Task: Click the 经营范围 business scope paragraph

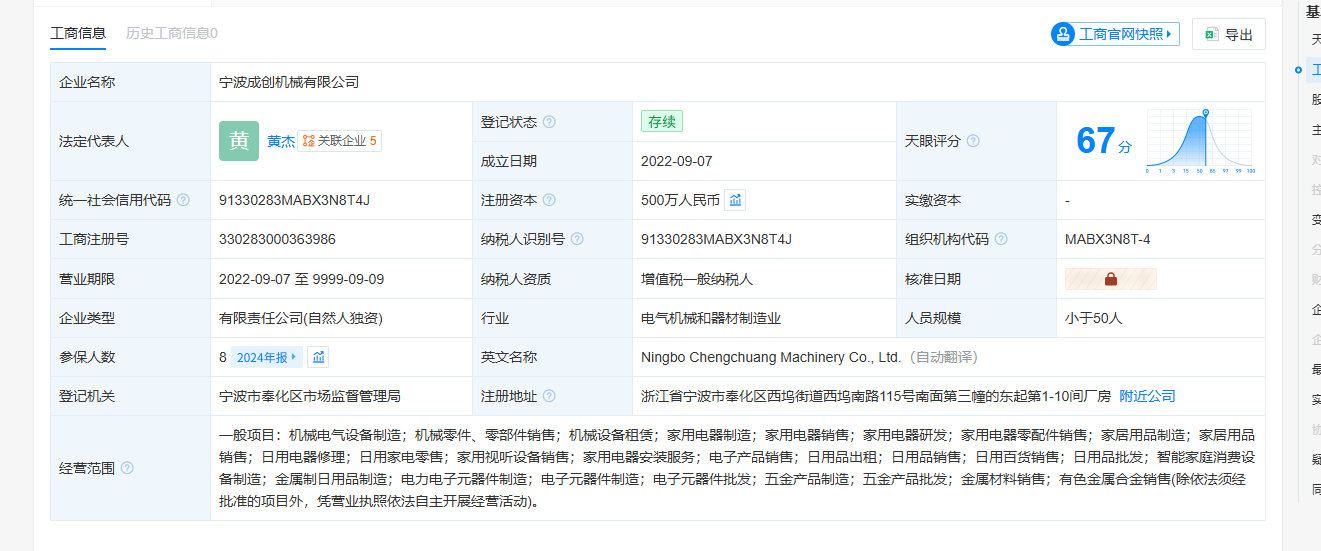Action: tap(737, 468)
